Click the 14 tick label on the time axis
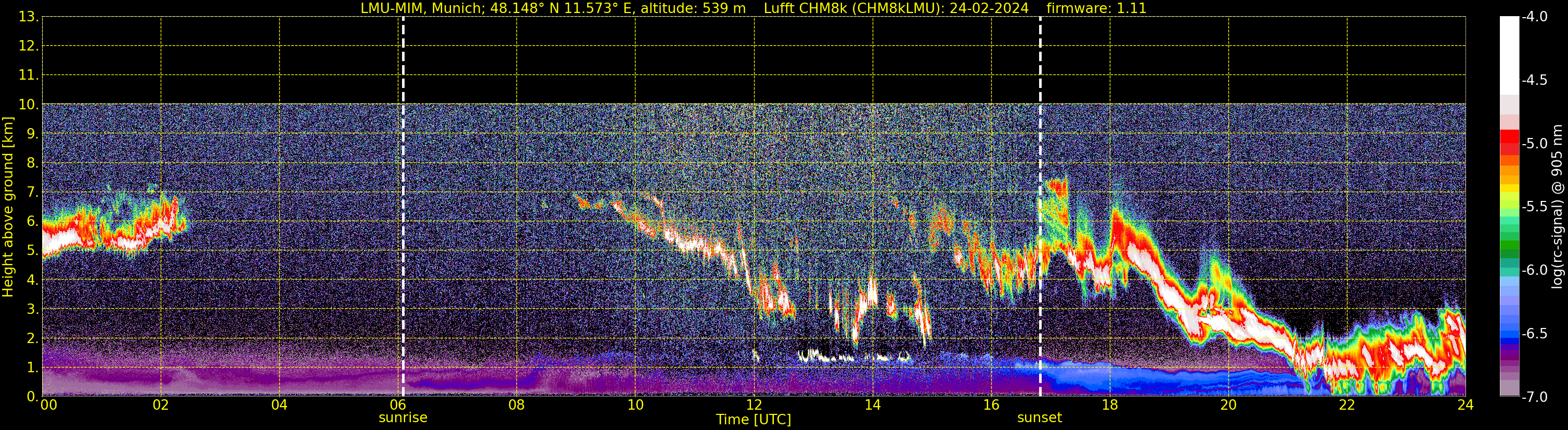1568x430 pixels. pos(873,405)
